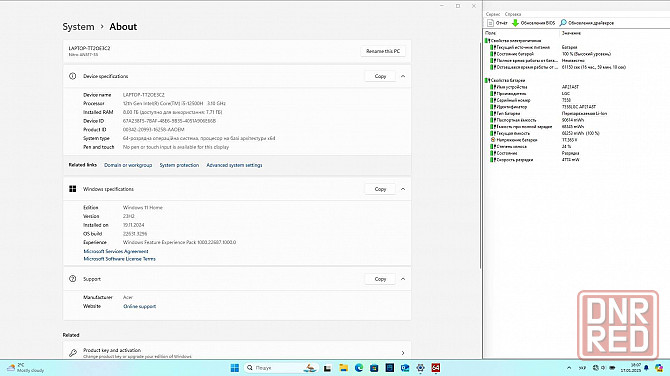Click the orange voltage icon in the battery list
Viewport: 670px width, 376px height.
pyautogui.click(x=493, y=140)
